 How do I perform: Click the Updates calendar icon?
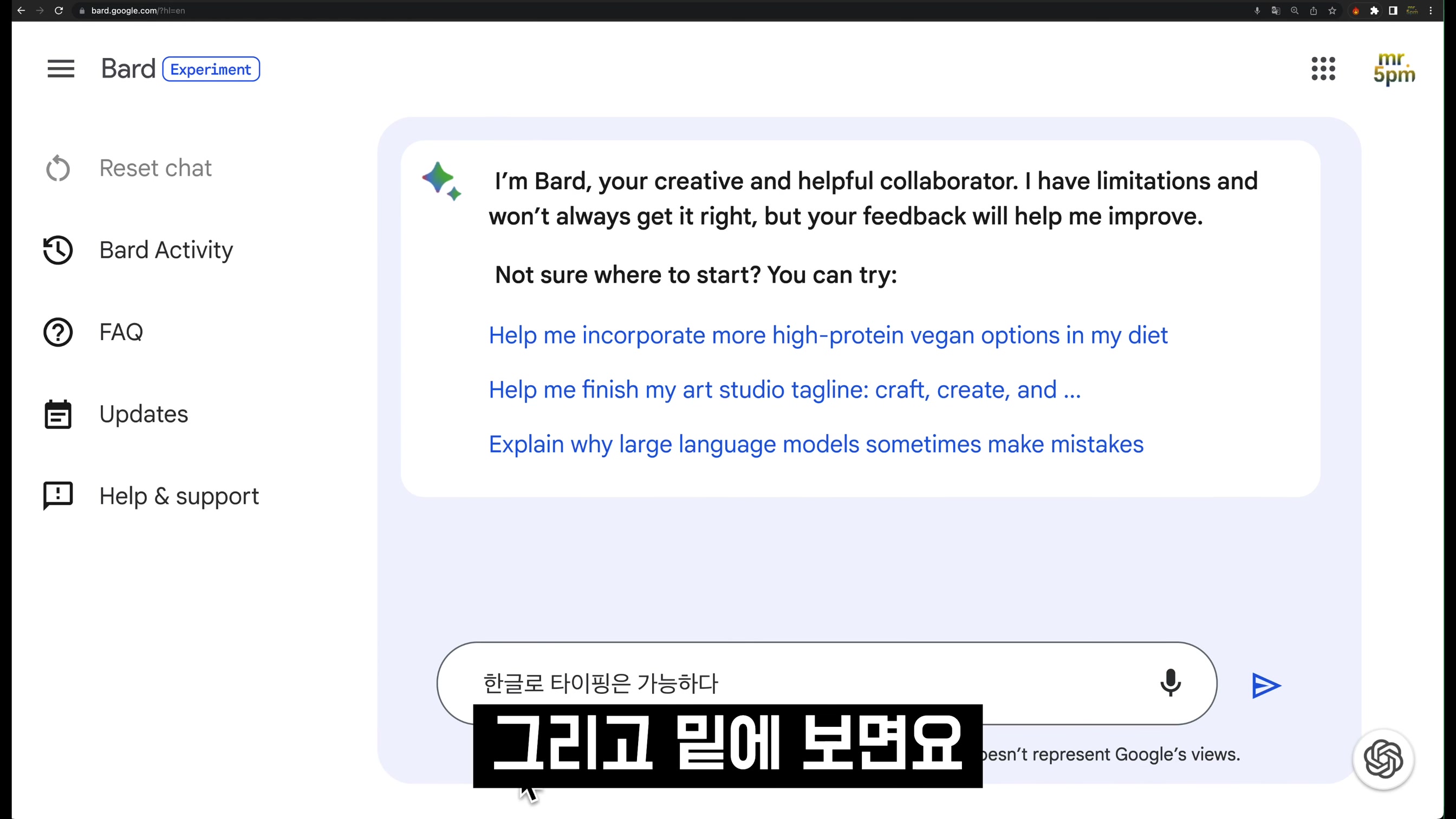(57, 414)
